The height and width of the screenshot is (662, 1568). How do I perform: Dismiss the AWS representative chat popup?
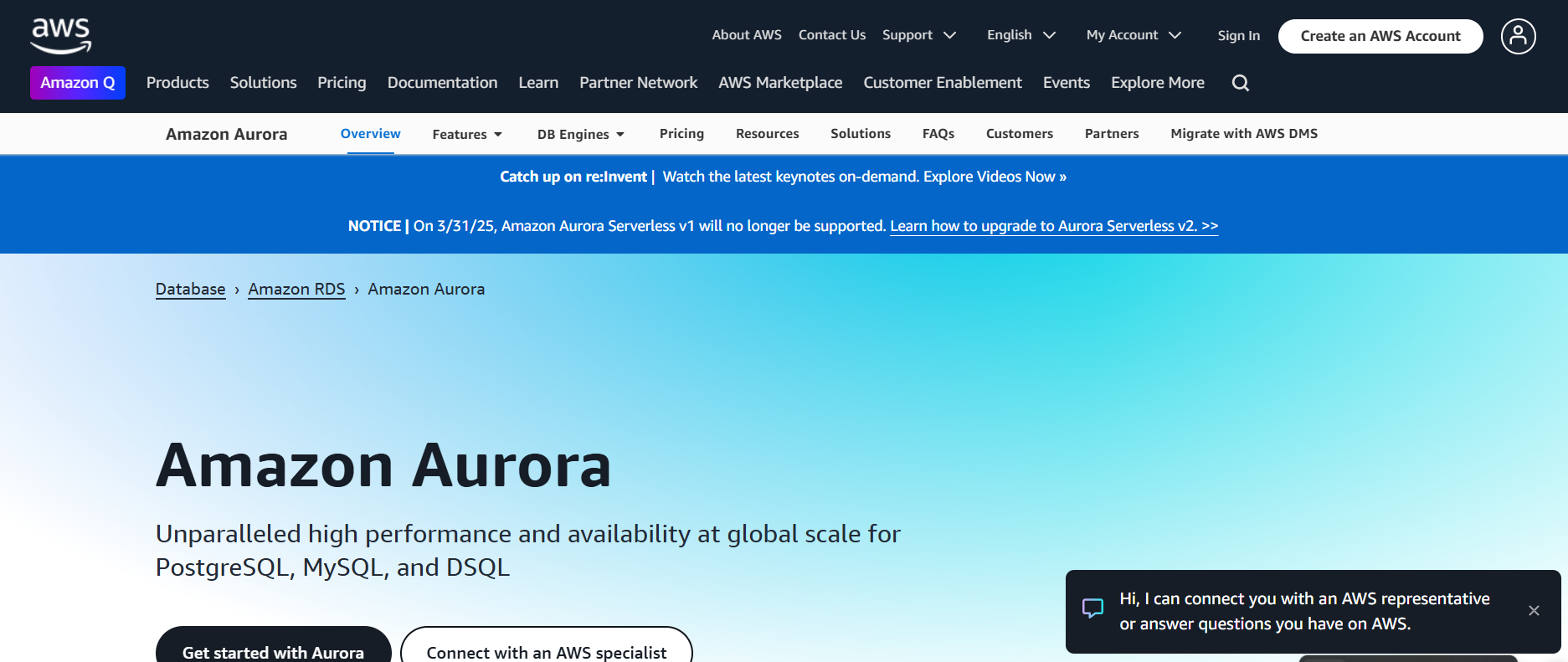coord(1533,611)
